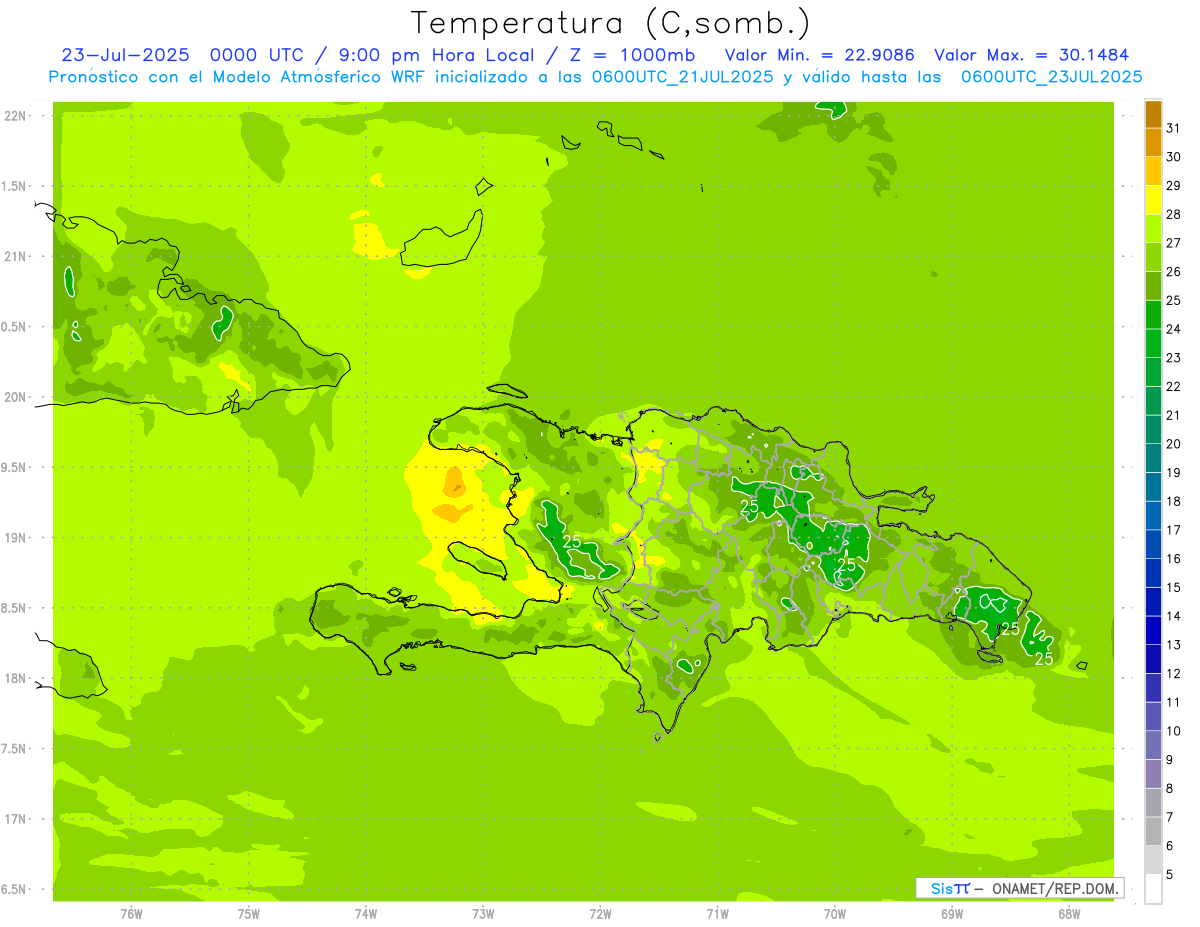Click the legend color cell between 26 and 27
The image size is (1200, 927).
[x=1153, y=258]
